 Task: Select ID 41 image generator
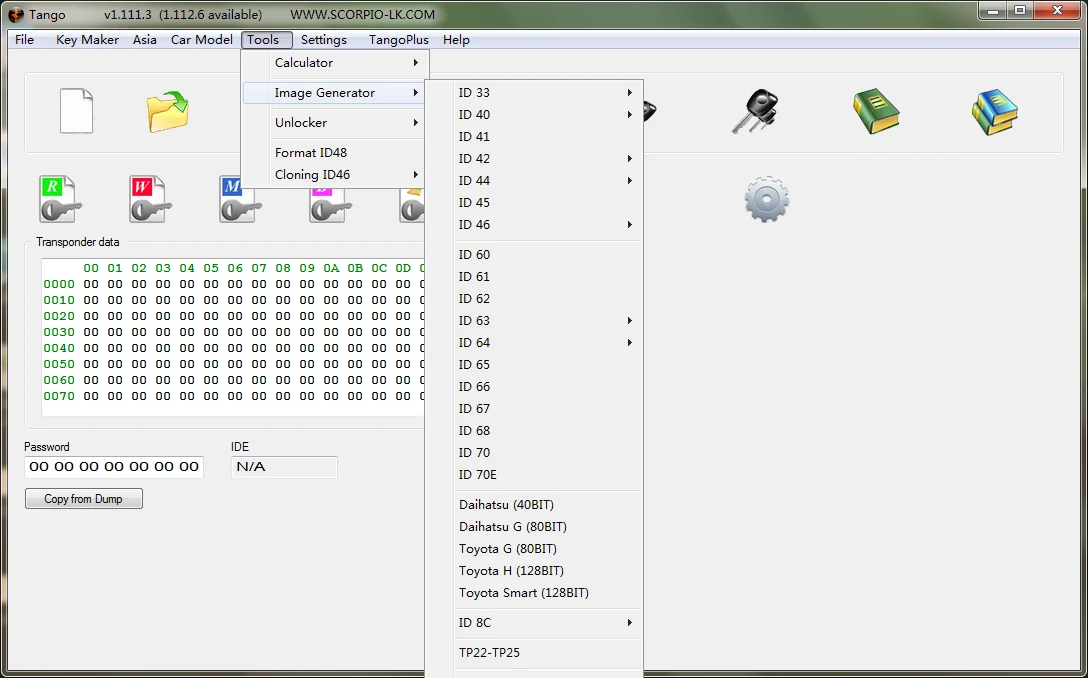pos(534,137)
